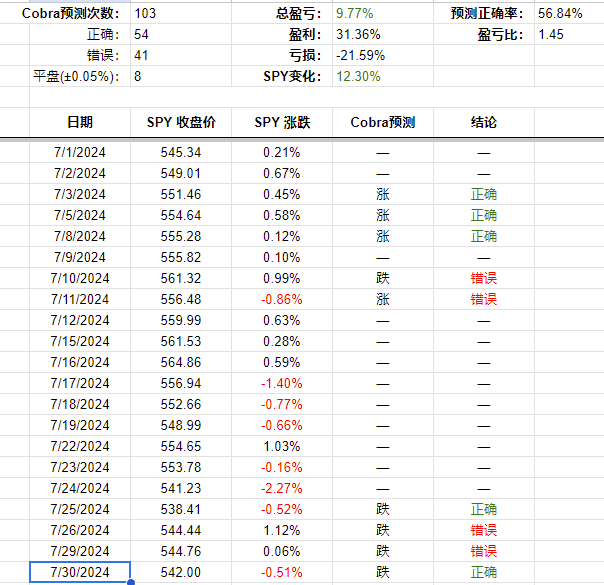This screenshot has height=585, width=604.
Task: Select the Cobra预测 column header
Action: pyautogui.click(x=383, y=122)
